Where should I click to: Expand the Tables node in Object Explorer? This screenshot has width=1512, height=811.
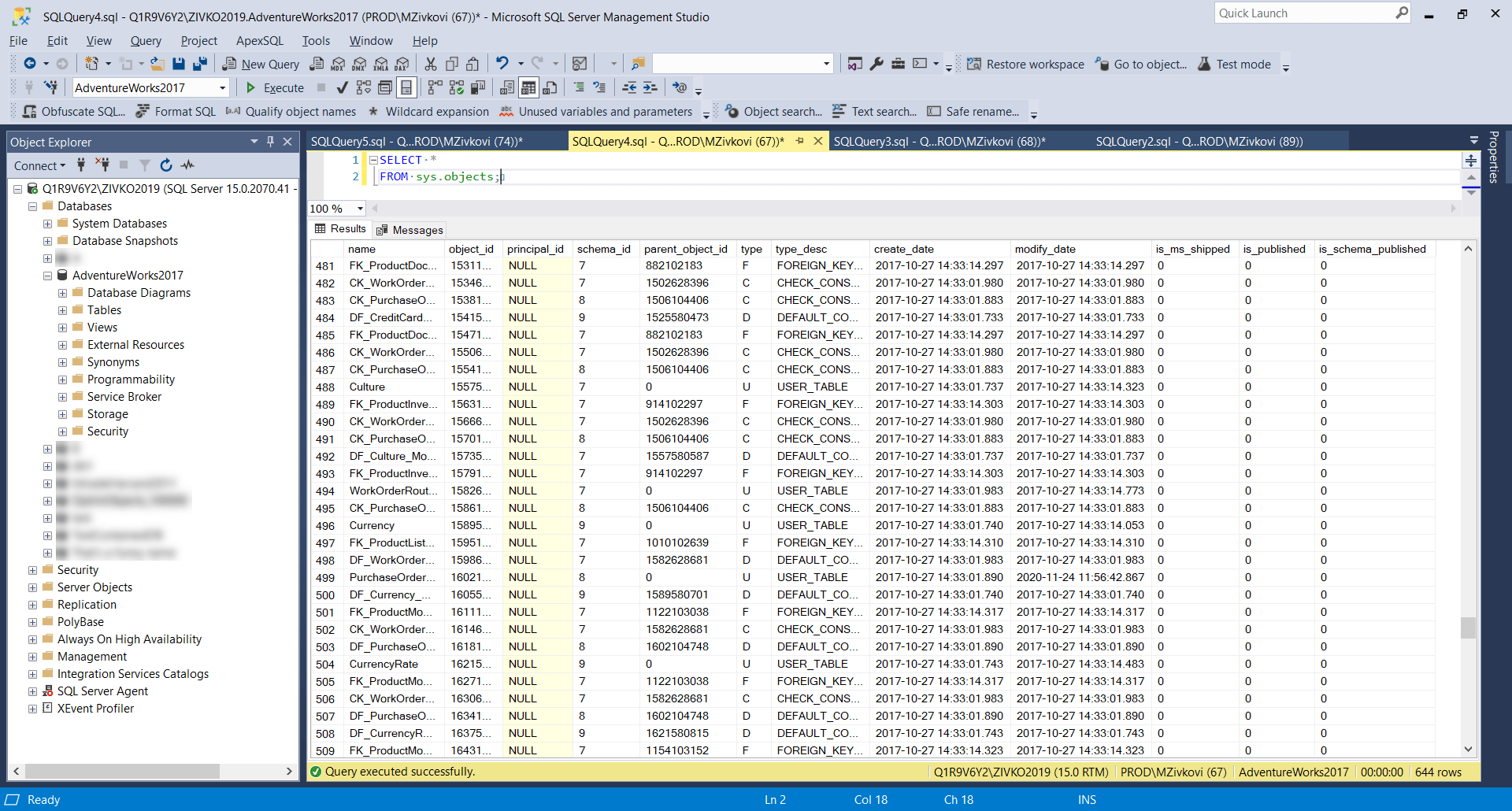(62, 309)
